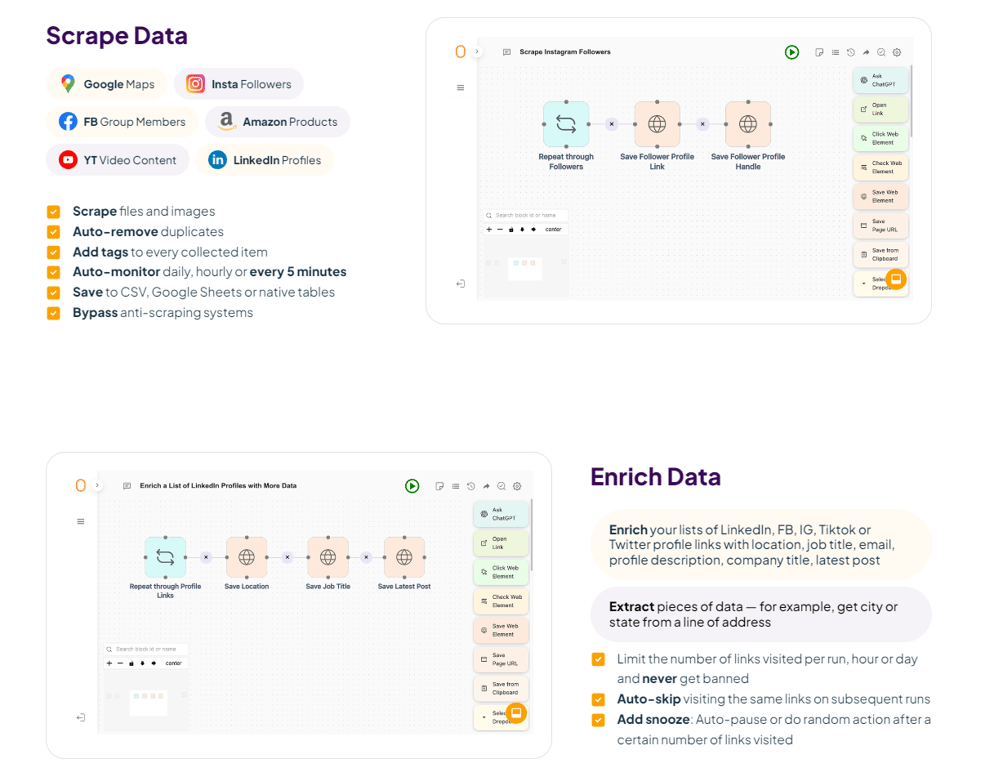Click minimap in Enrich LinkedIn Profiles panel
The height and width of the screenshot is (768, 994).
(148, 703)
